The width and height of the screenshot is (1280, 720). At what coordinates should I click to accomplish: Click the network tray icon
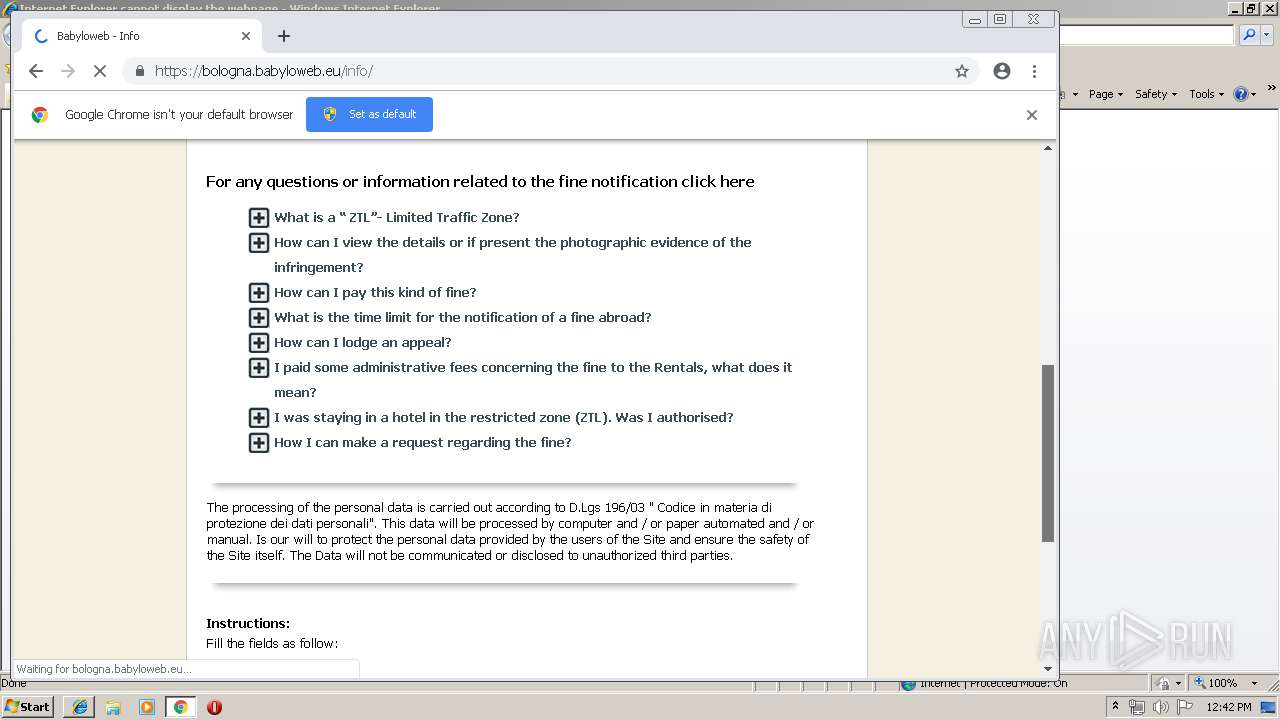click(1137, 707)
